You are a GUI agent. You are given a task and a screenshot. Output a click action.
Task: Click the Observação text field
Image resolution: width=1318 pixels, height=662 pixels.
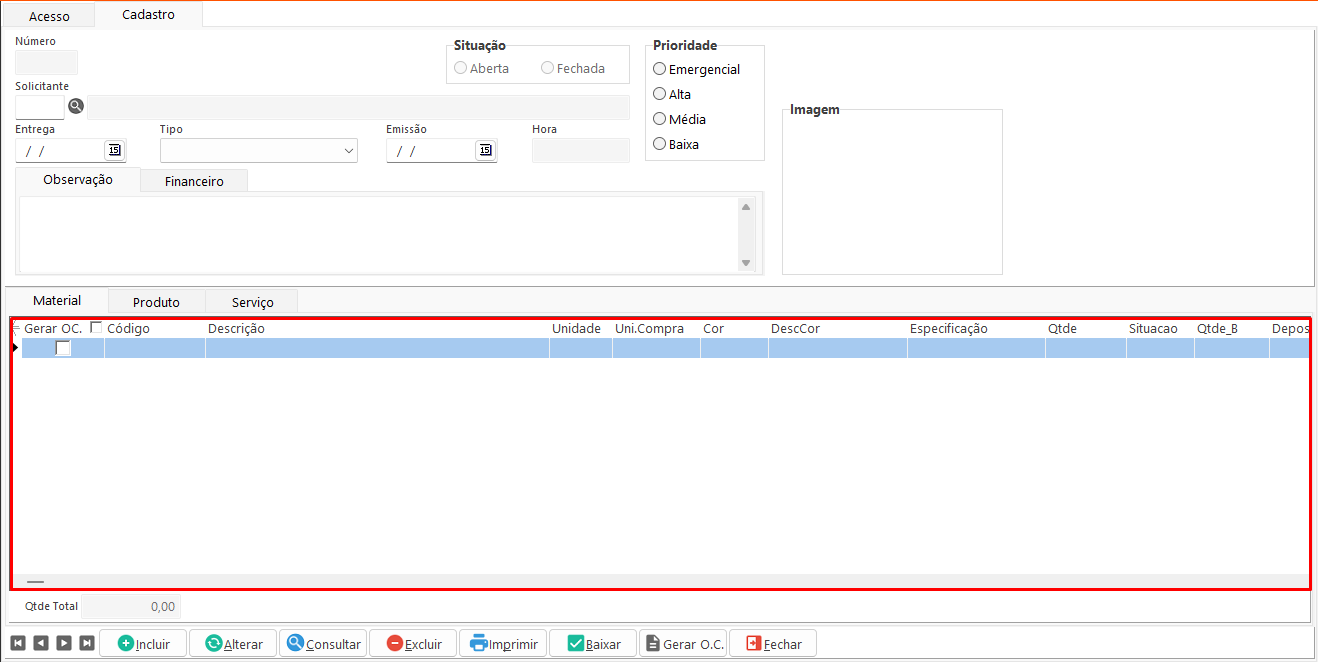[x=380, y=234]
